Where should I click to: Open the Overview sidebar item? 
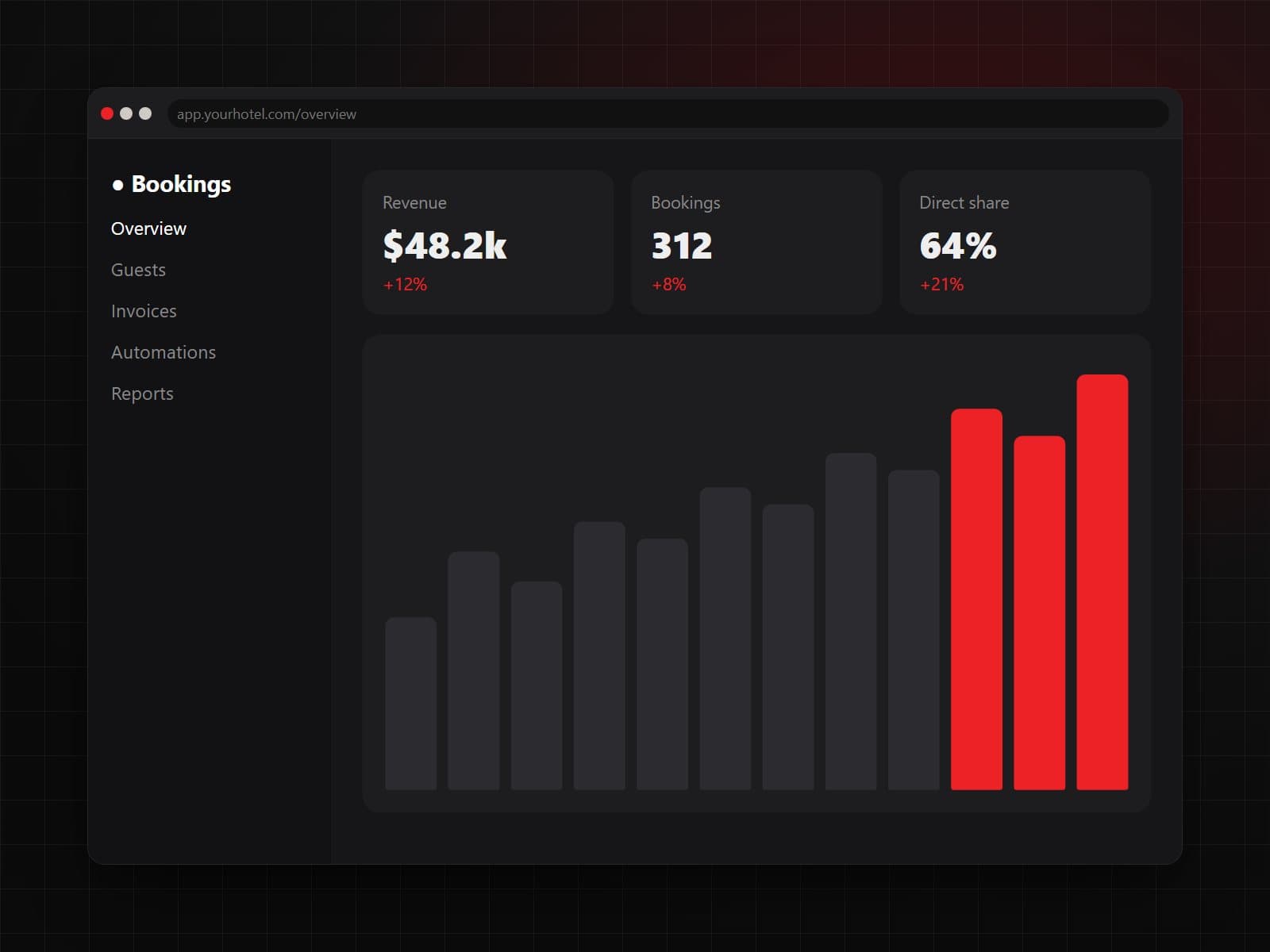tap(148, 228)
